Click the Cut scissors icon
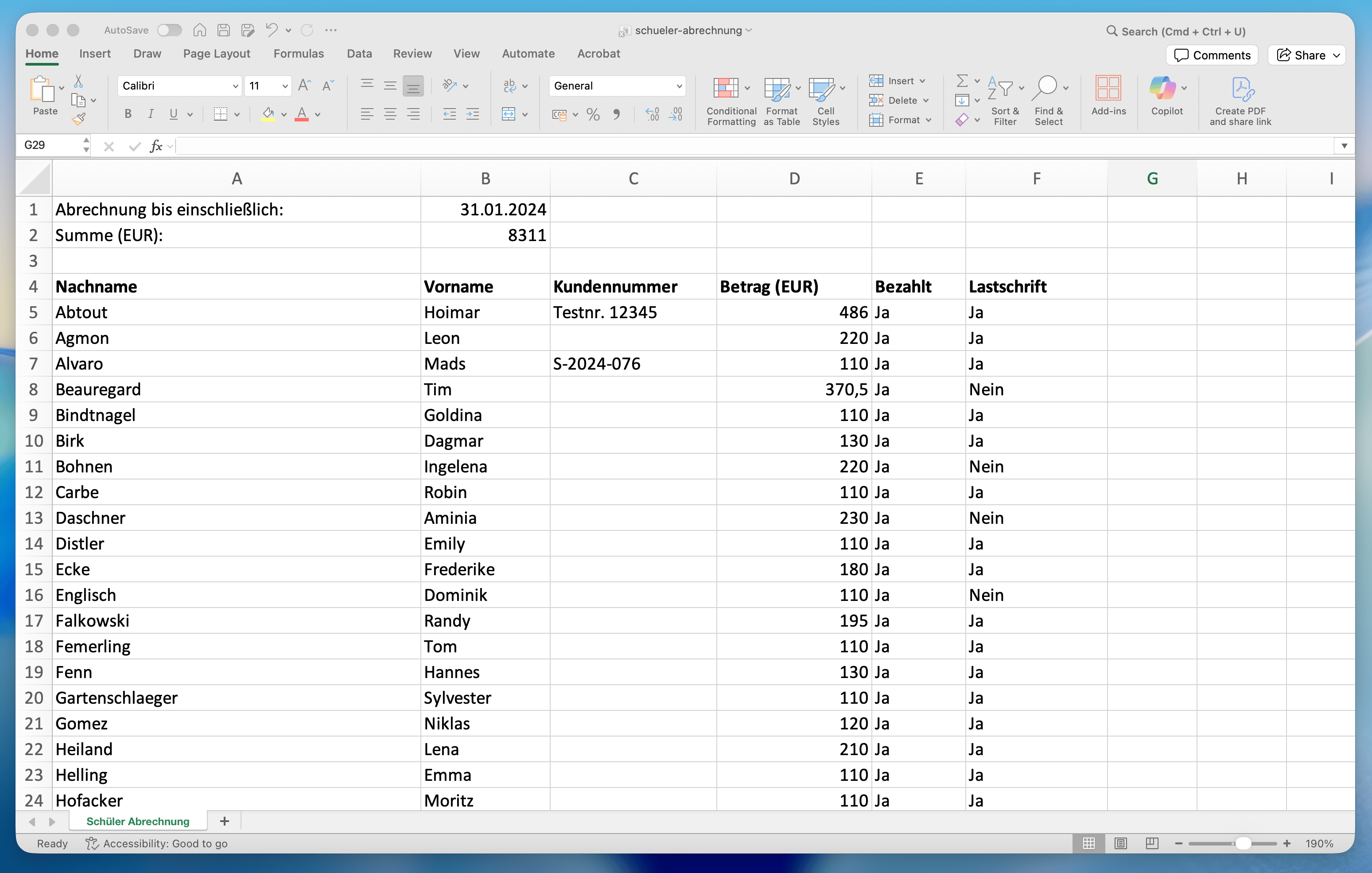Image resolution: width=1372 pixels, height=873 pixels. (78, 81)
